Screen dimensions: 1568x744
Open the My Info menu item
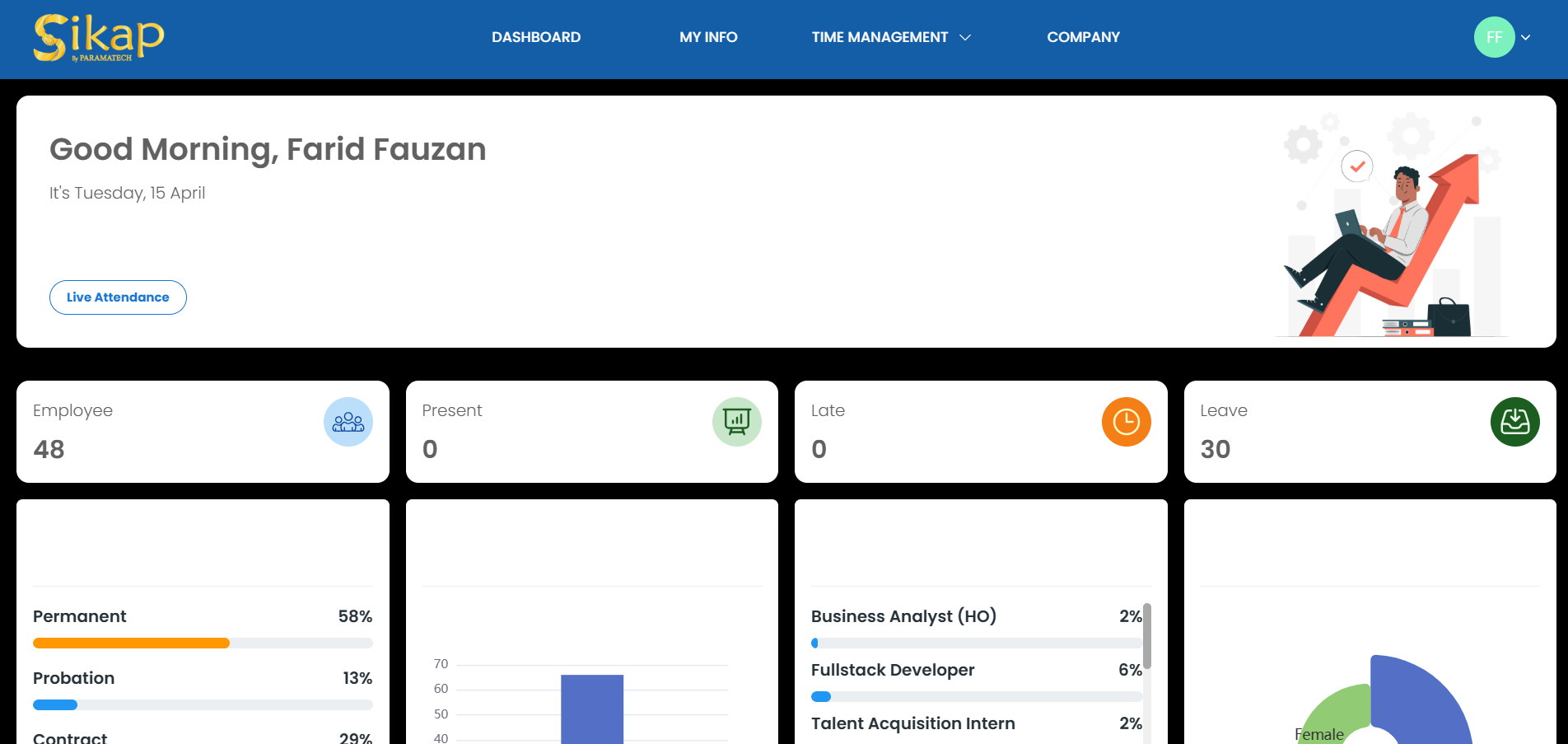pos(708,37)
